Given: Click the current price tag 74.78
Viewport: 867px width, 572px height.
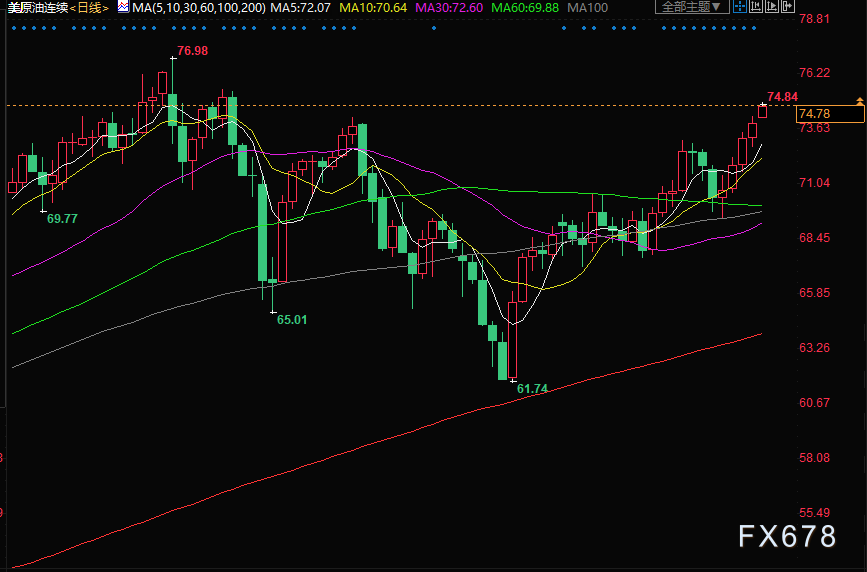Looking at the screenshot, I should coord(816,114).
